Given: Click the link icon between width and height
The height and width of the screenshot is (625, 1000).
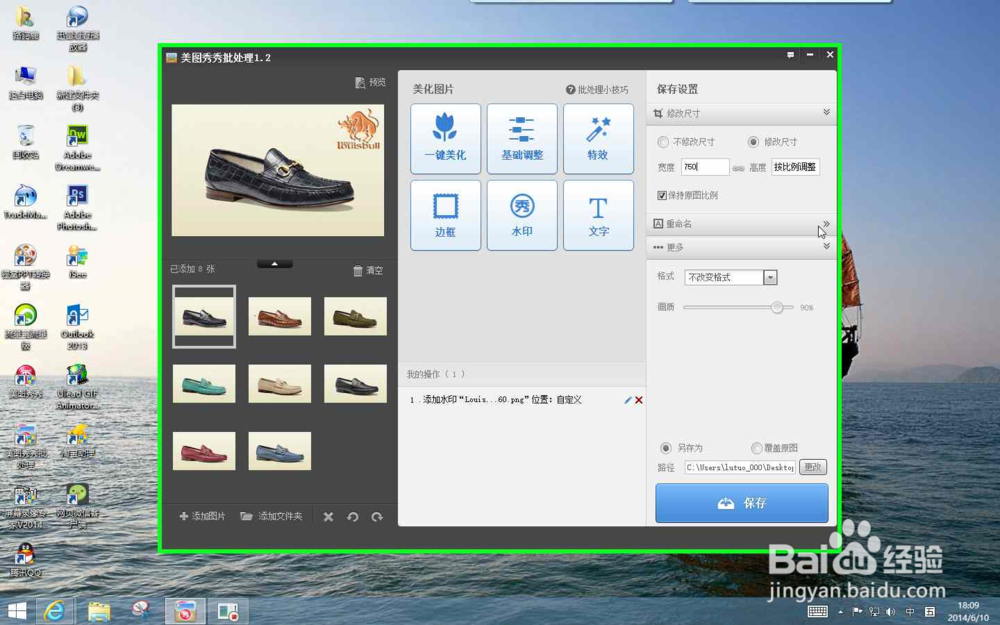Looking at the screenshot, I should pos(738,168).
